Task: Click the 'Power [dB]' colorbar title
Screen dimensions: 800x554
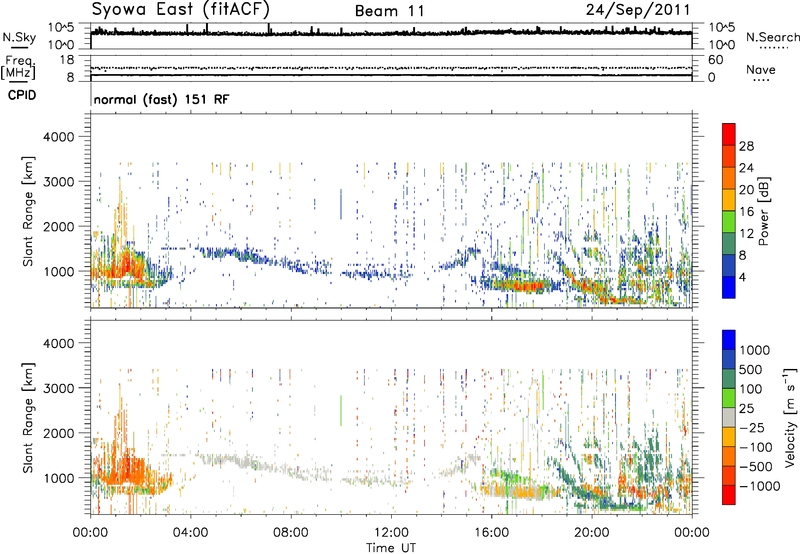Action: [x=763, y=211]
